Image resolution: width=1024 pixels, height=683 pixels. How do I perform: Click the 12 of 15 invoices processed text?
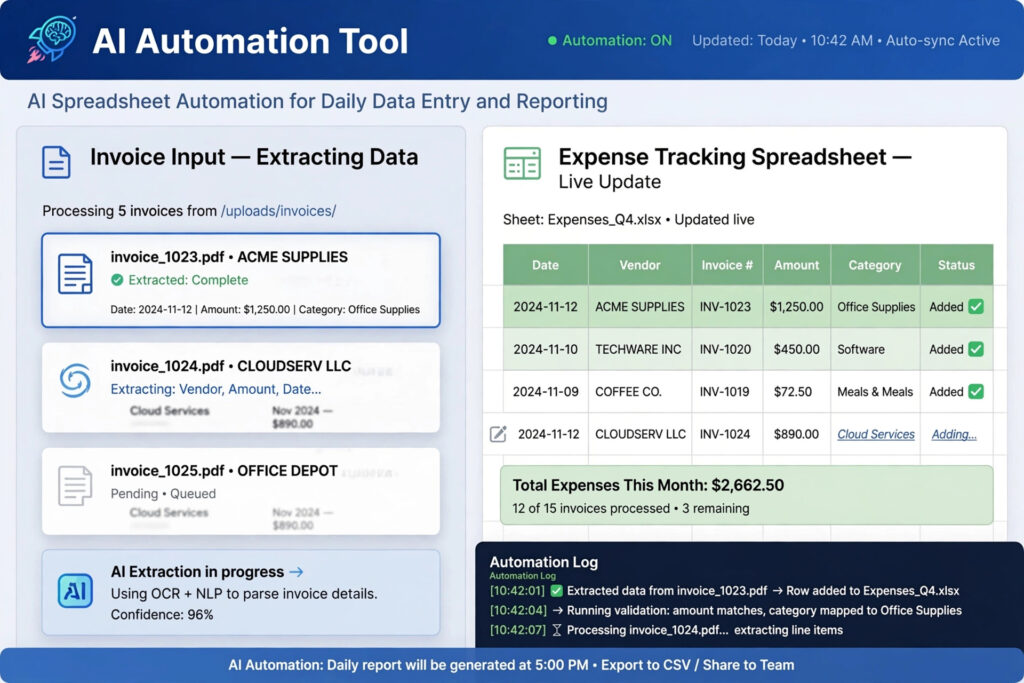pos(591,508)
